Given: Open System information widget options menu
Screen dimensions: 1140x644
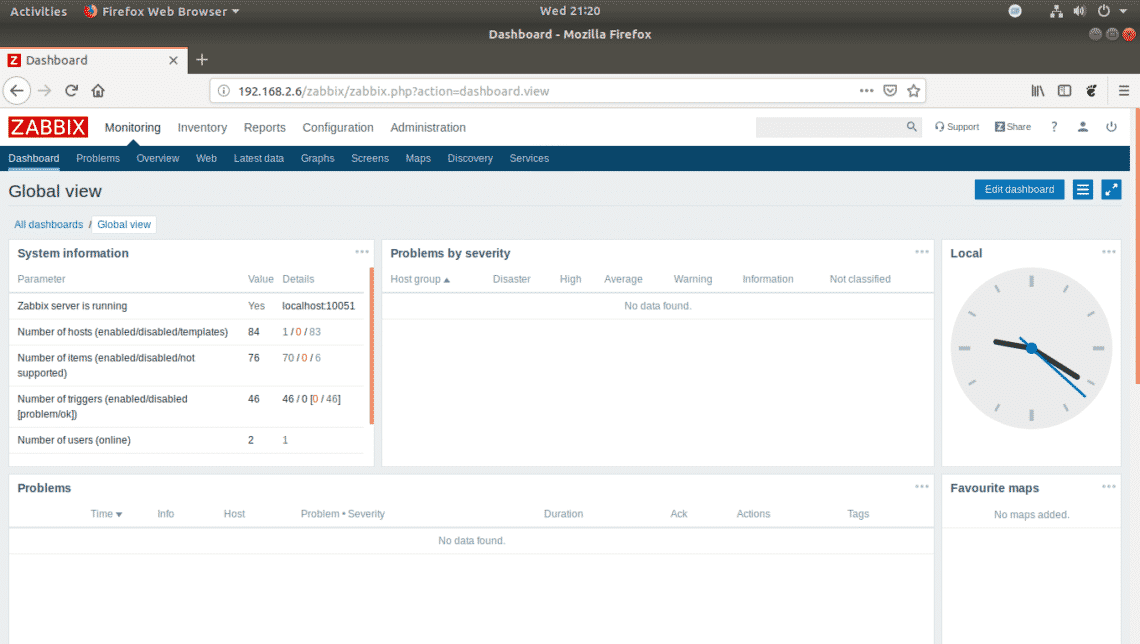Looking at the screenshot, I should [362, 252].
